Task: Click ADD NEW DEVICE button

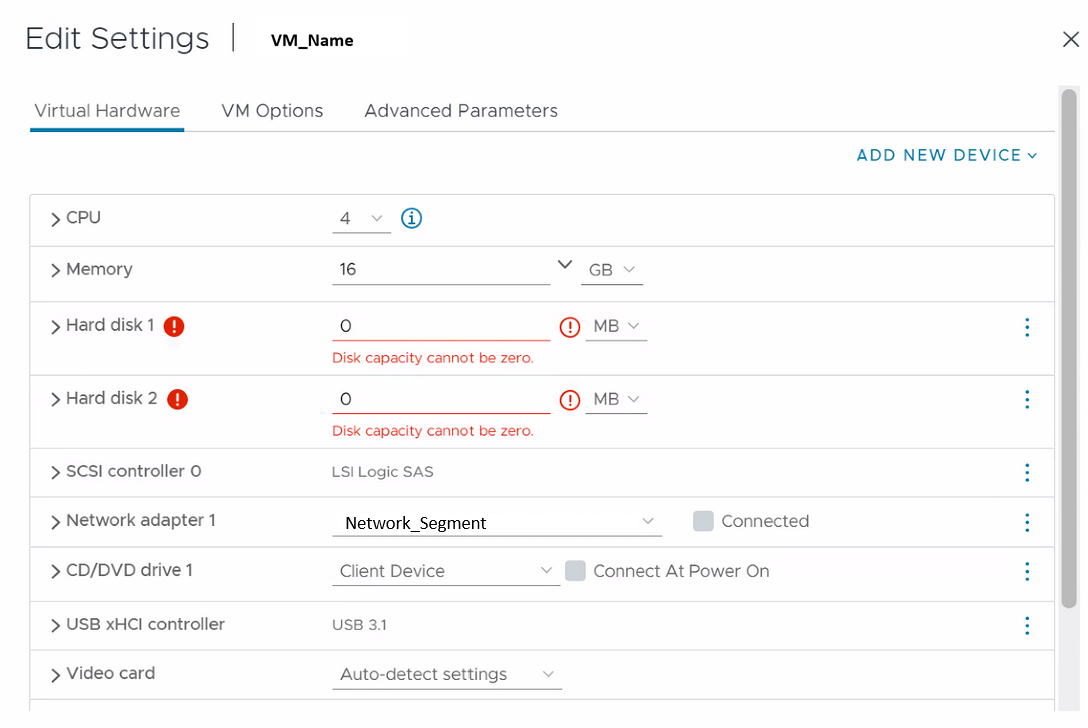Action: click(x=946, y=155)
